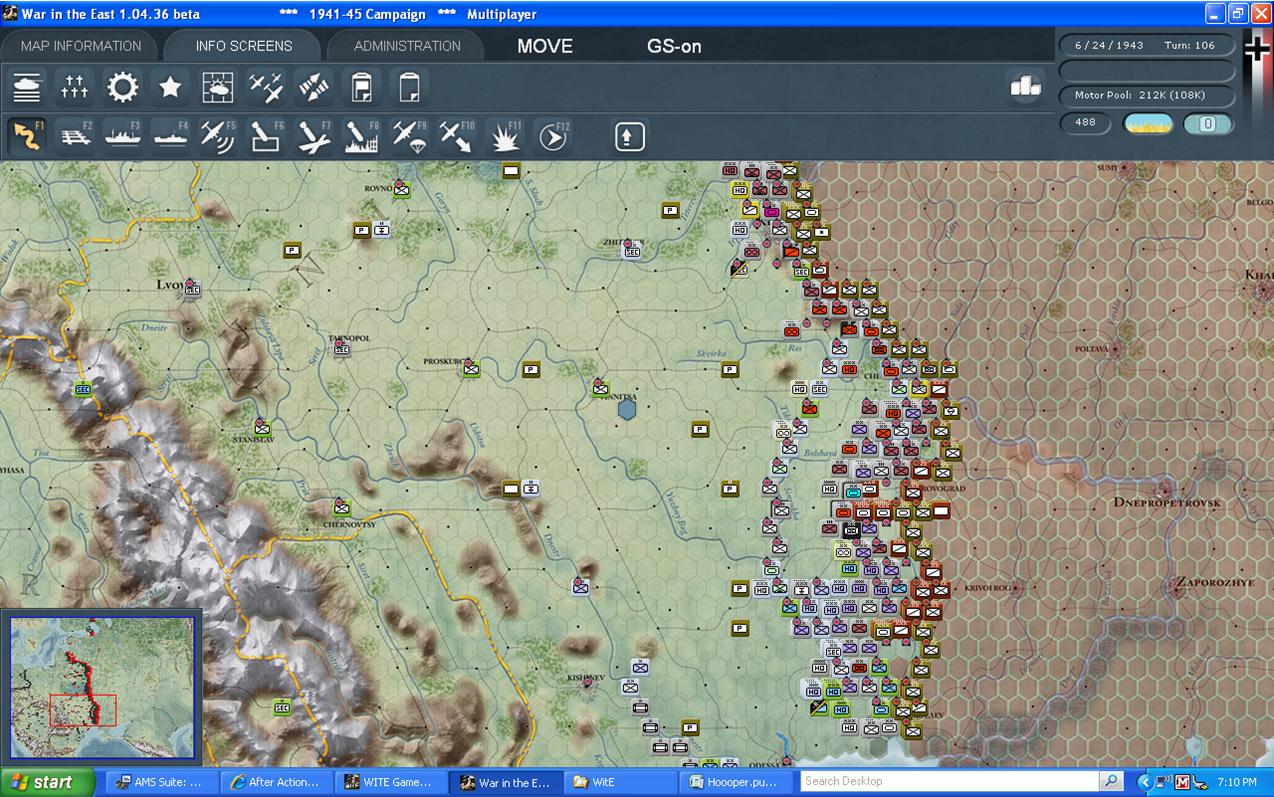Click the red viewport box in minimap
The width and height of the screenshot is (1274, 797).
(83, 710)
